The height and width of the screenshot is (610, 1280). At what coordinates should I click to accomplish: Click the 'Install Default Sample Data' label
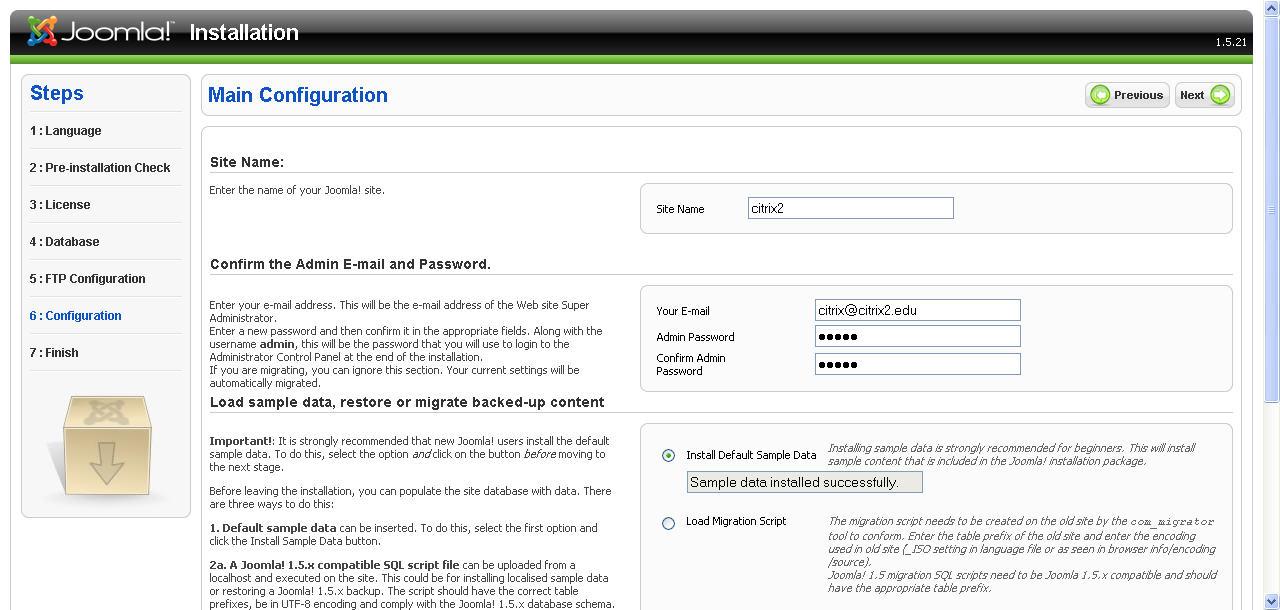[751, 455]
